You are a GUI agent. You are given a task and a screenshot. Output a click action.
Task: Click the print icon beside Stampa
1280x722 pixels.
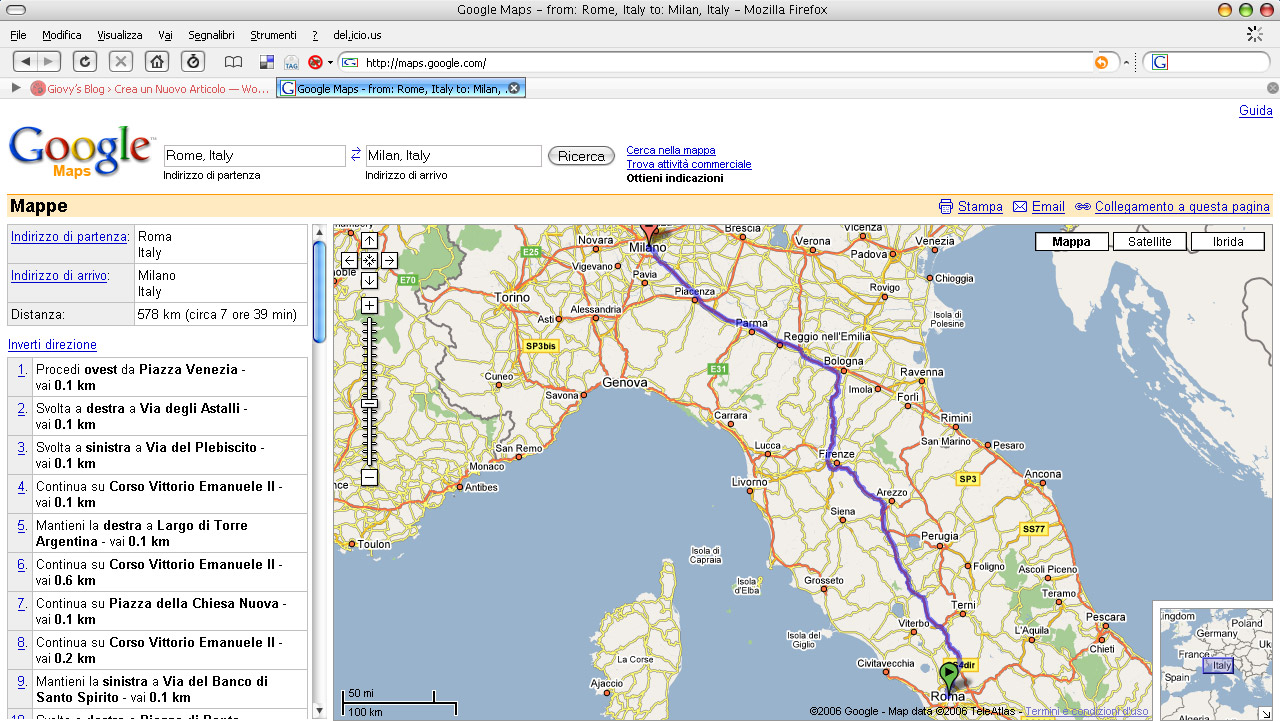coord(946,206)
